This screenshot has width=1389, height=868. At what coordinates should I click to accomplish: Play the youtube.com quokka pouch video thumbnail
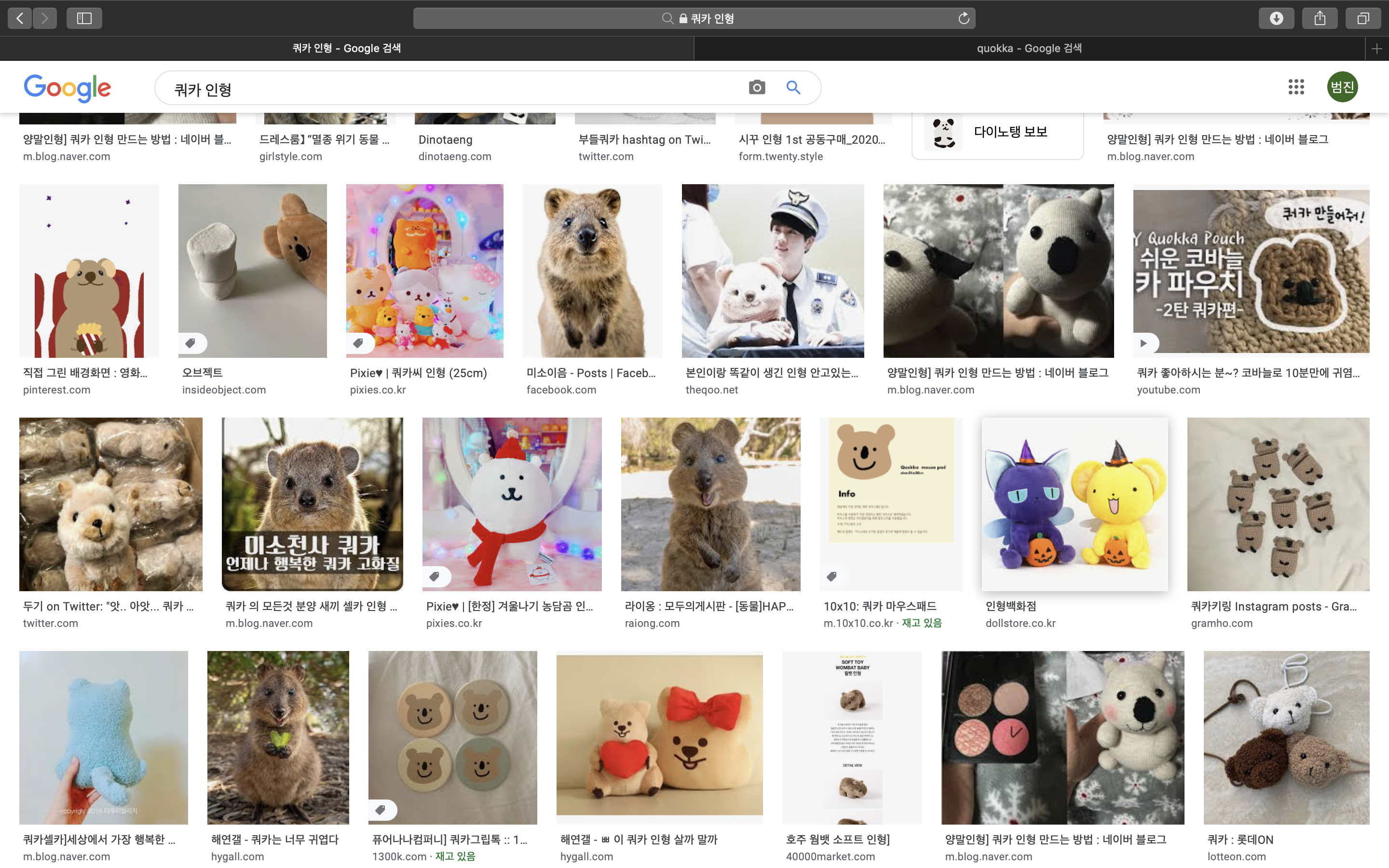pyautogui.click(x=1251, y=271)
